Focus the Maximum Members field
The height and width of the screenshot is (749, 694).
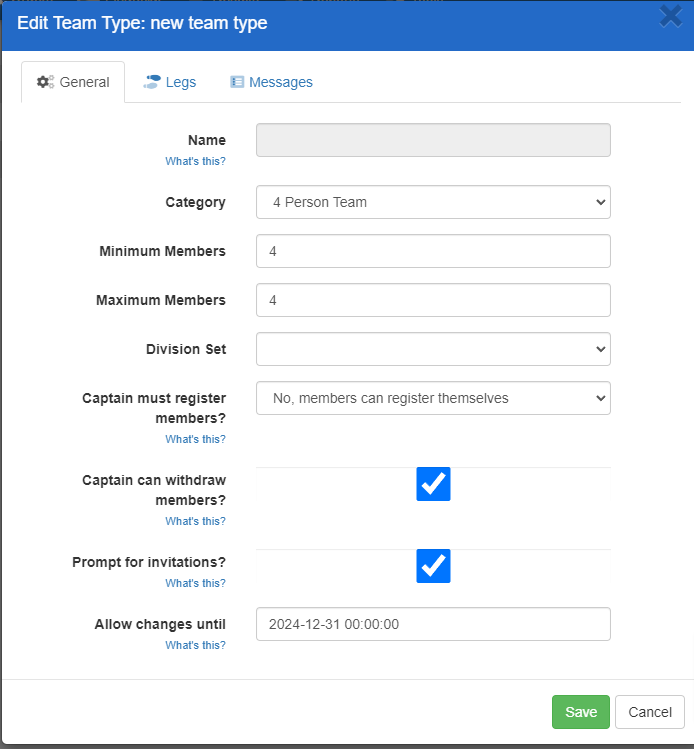point(433,300)
